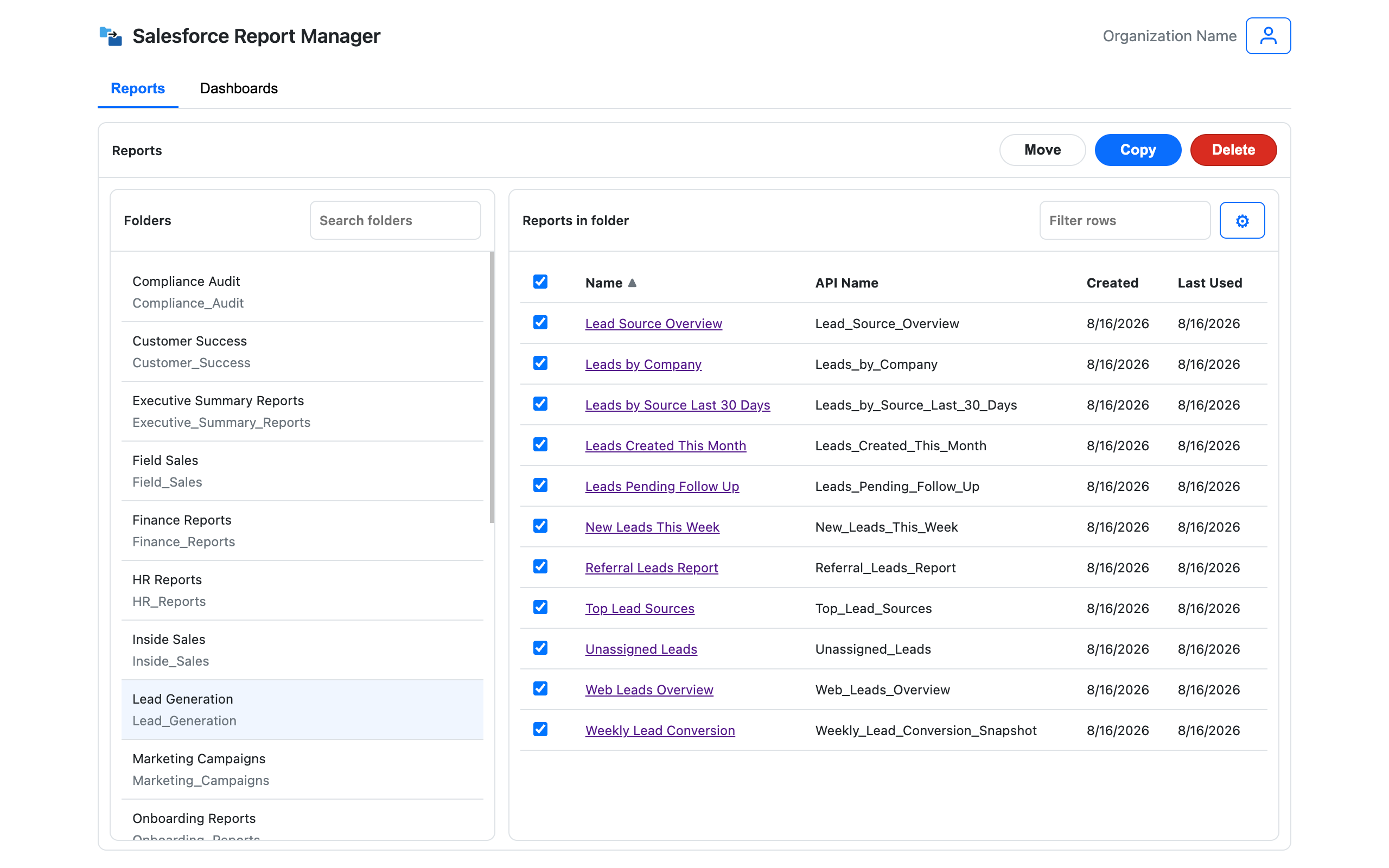1389x868 pixels.
Task: Open Referral Leads Report link
Action: click(x=652, y=569)
